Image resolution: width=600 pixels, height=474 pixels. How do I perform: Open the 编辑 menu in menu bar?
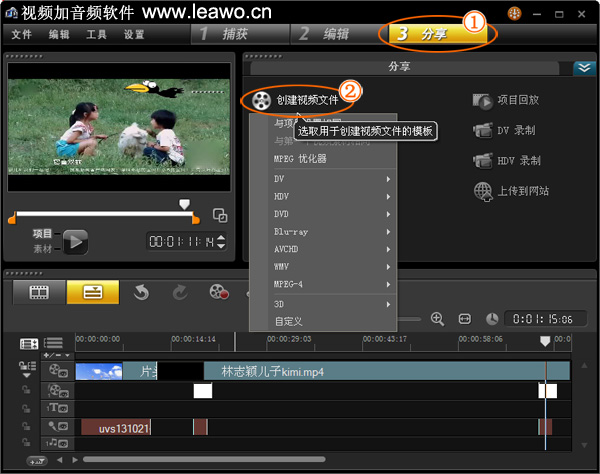click(x=59, y=34)
